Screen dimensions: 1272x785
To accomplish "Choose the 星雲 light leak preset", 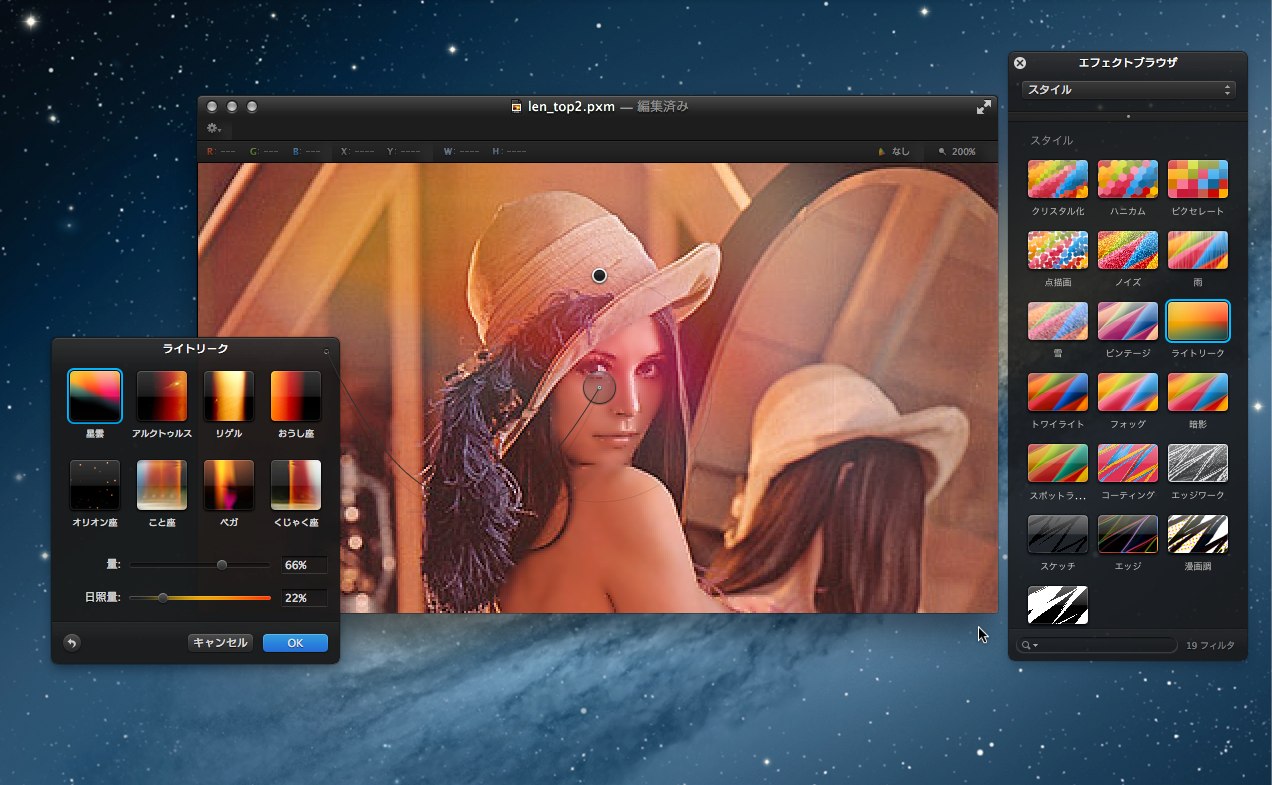I will point(95,396).
